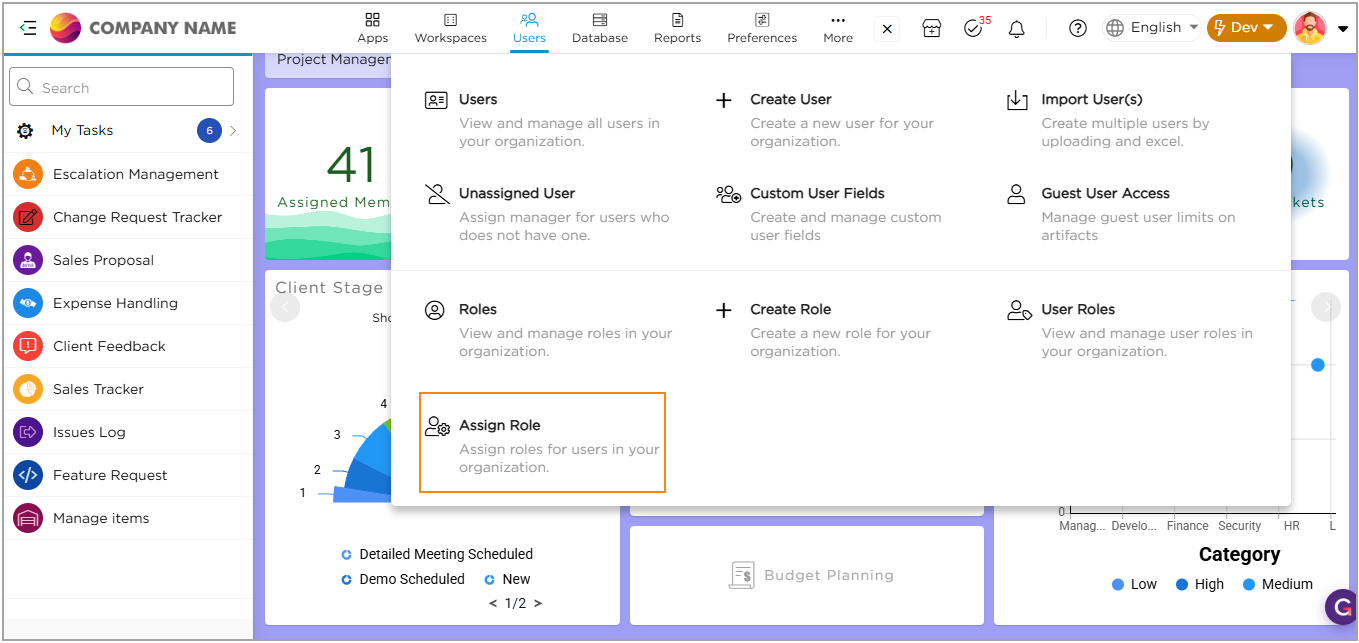The image size is (1359, 643).
Task: Toggle the High category legend marker
Action: pos(1182,585)
